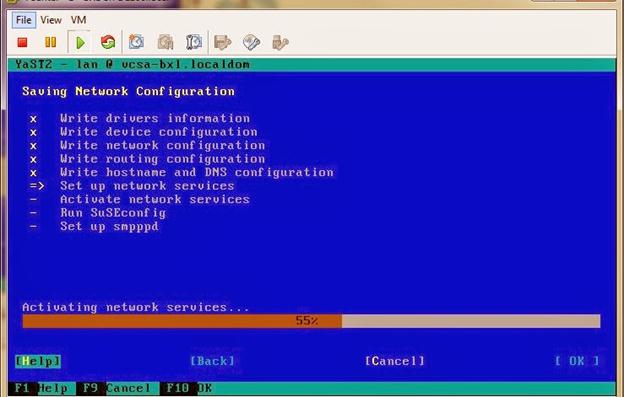Pause the VM with the Suspend icon
The image size is (624, 397).
[x=51, y=42]
